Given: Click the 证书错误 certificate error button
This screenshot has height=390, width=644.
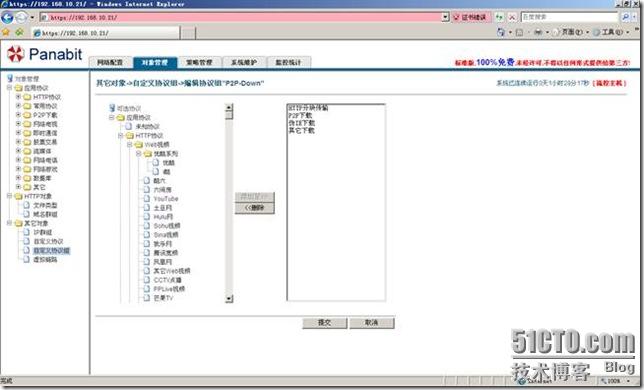Looking at the screenshot, I should tap(470, 17).
